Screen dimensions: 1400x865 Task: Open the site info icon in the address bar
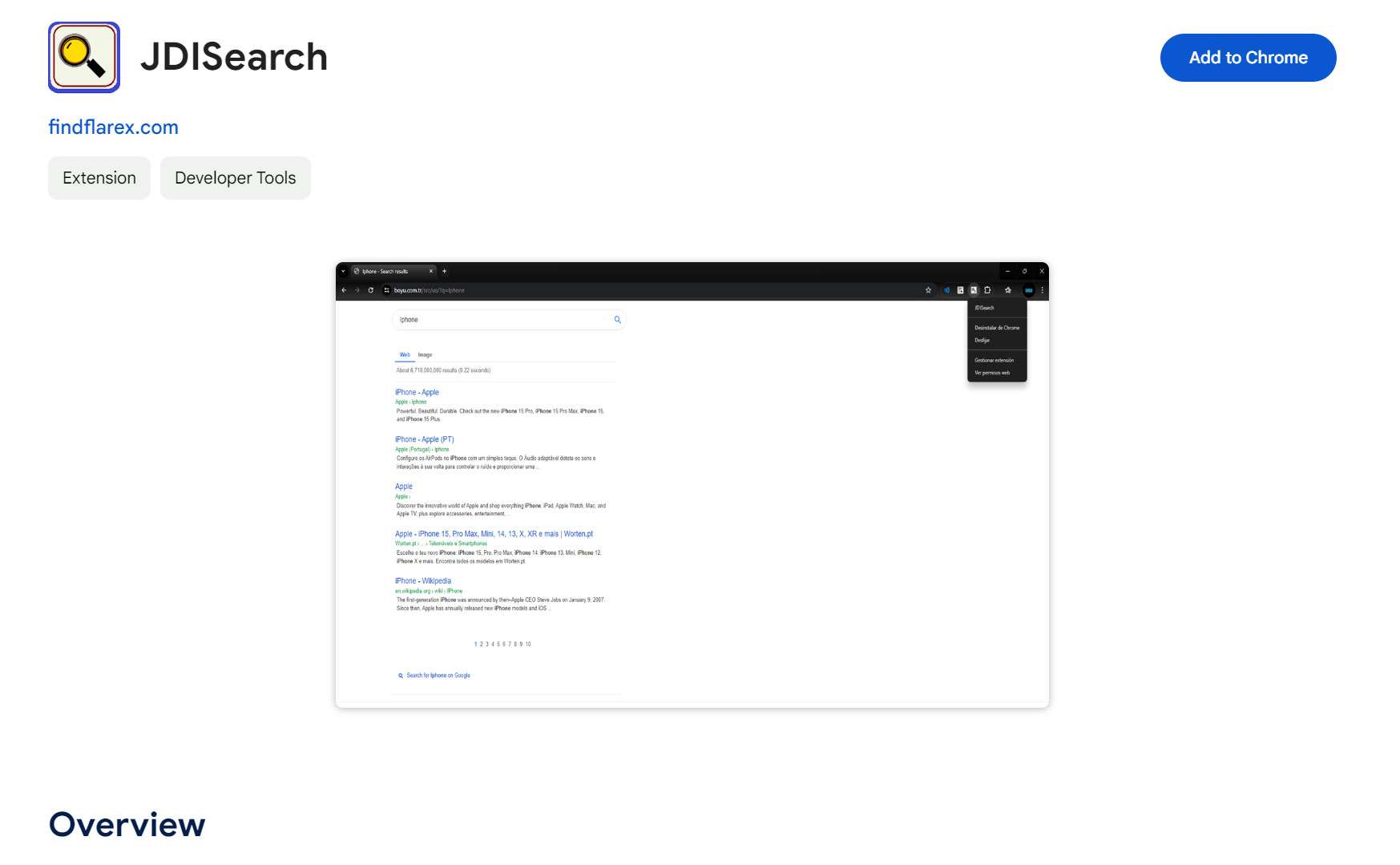[385, 290]
